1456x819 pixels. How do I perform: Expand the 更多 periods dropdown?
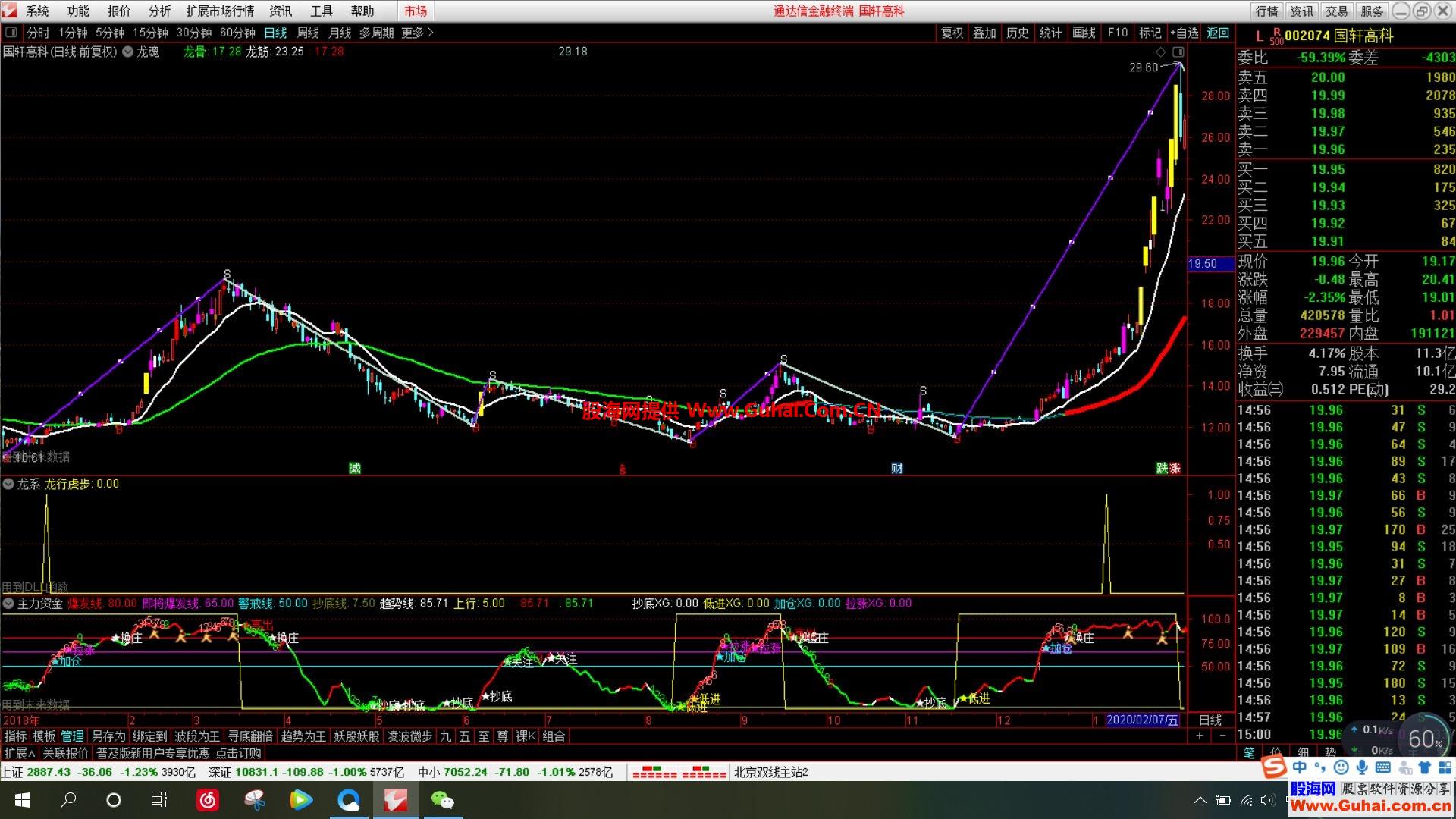point(417,33)
